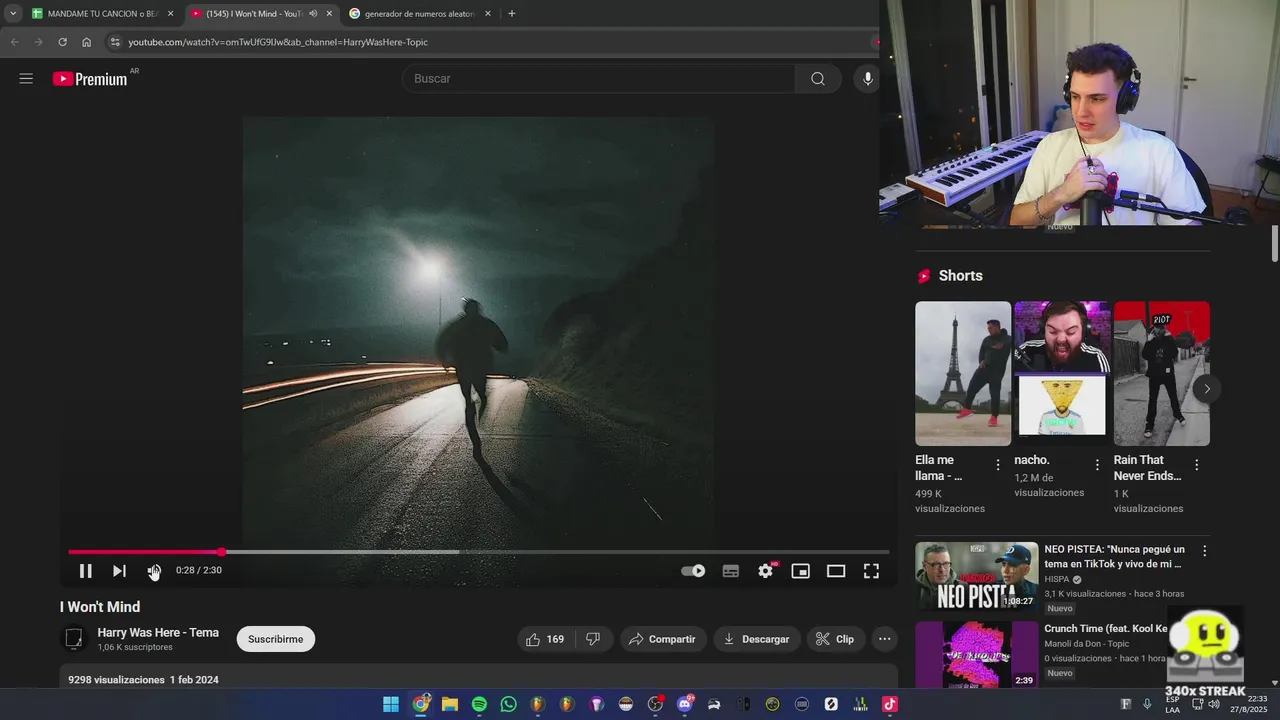Screen dimensions: 1280x720
Task: Skip to the next video
Action: (x=119, y=571)
